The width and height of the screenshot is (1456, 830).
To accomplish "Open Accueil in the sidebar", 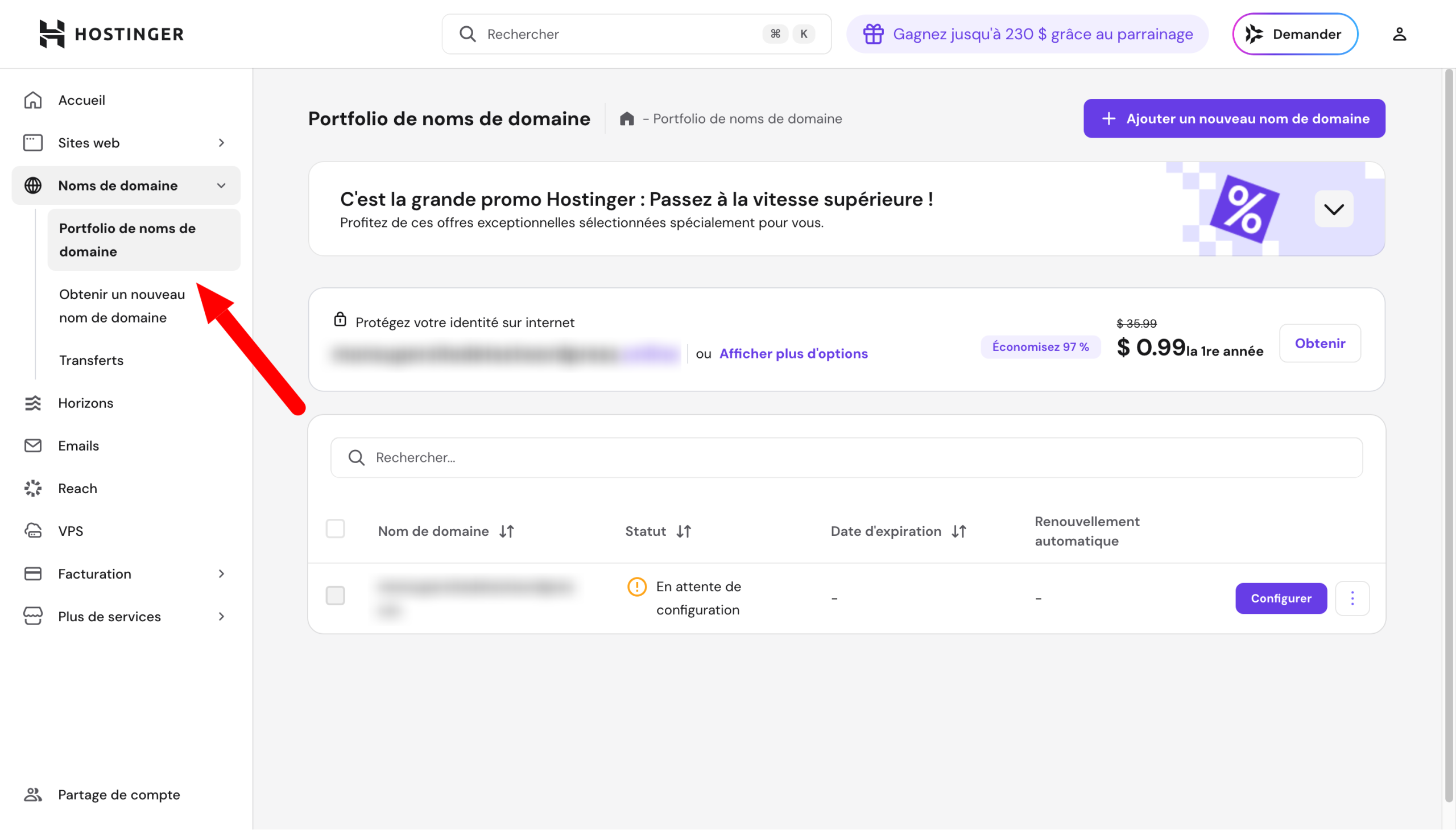I will [x=126, y=100].
